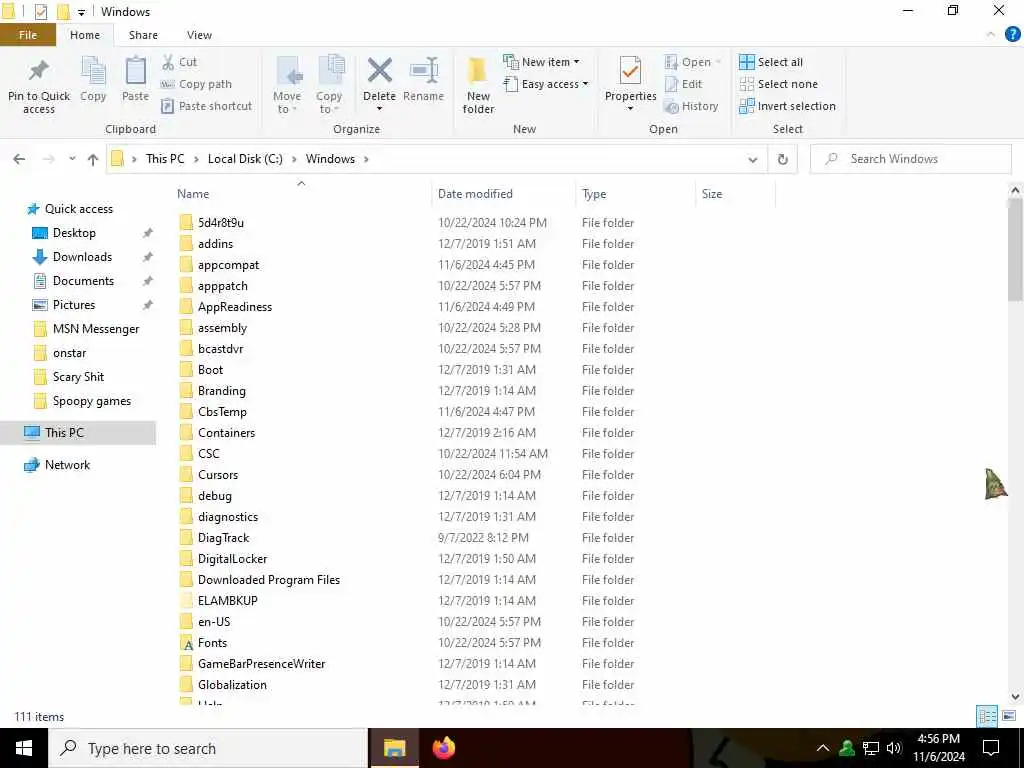Screen dimensions: 1024x768
Task: Open the notification center icon
Action: pos(991,748)
